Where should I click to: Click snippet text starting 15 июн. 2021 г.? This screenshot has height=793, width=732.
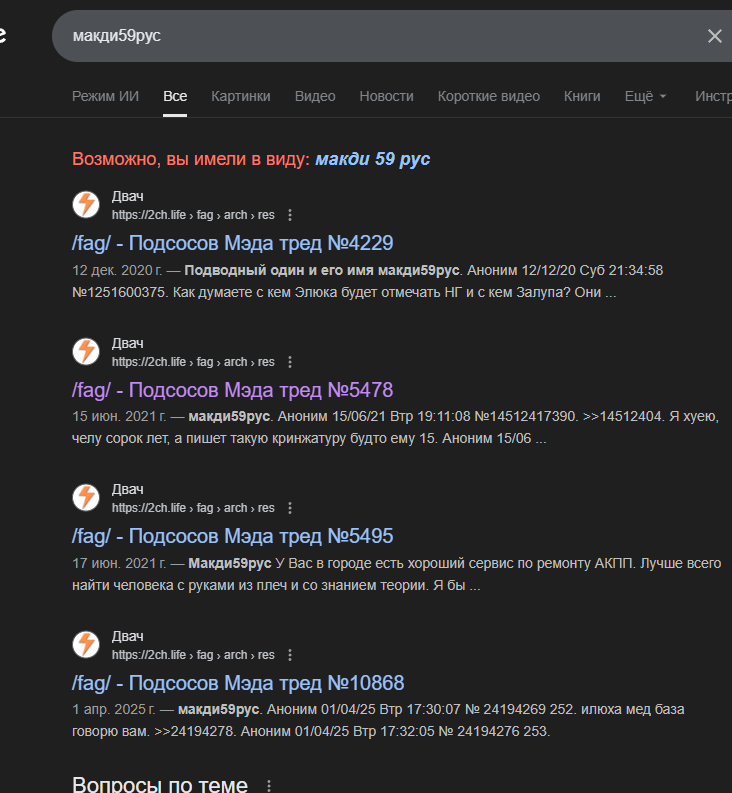tap(395, 427)
